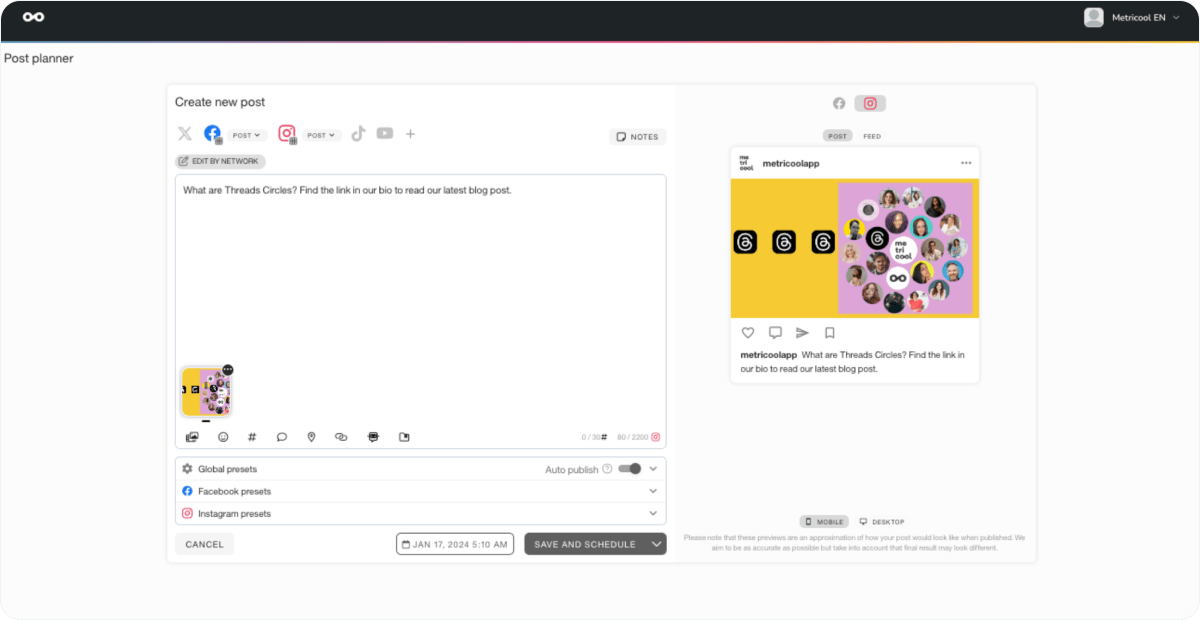Viewport: 1200px width, 620px height.
Task: Select the X (Twitter) network icon
Action: tap(185, 134)
